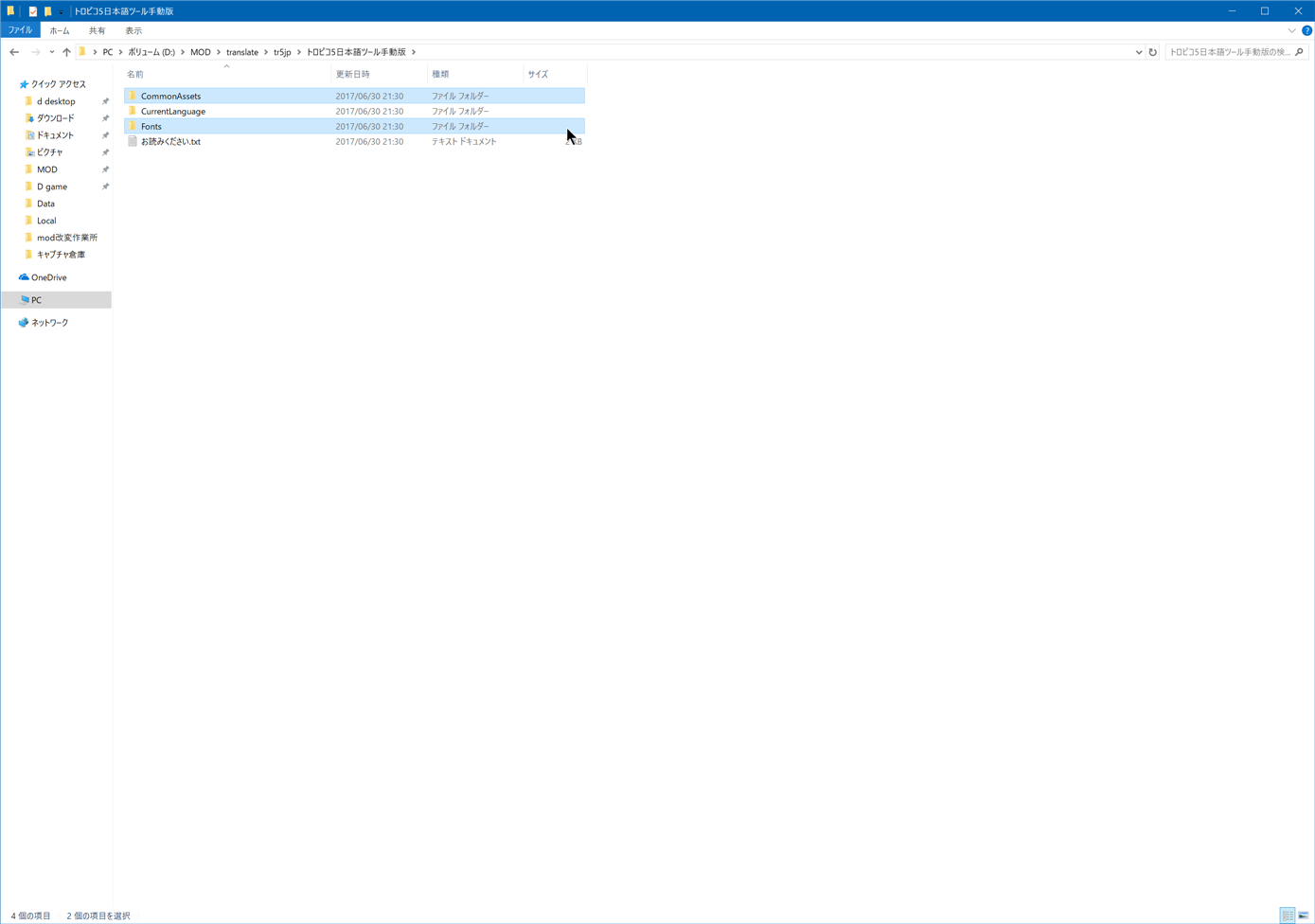
Task: Open the Data folder in sidebar
Action: click(x=45, y=204)
